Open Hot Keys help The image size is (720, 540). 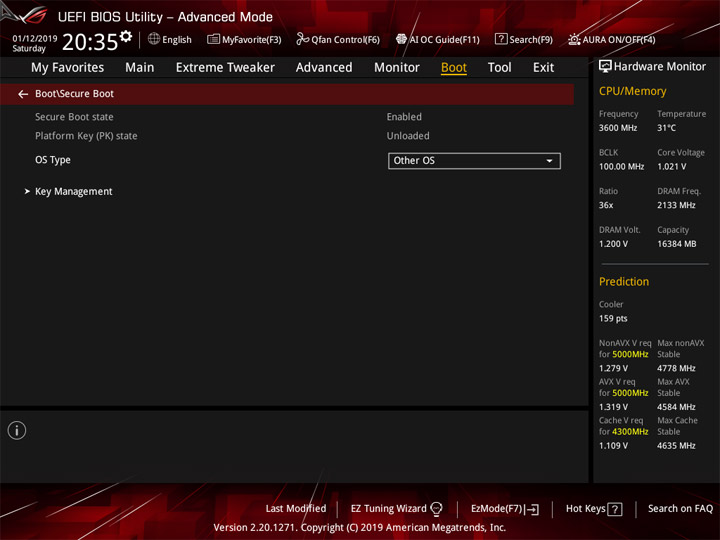[x=594, y=509]
